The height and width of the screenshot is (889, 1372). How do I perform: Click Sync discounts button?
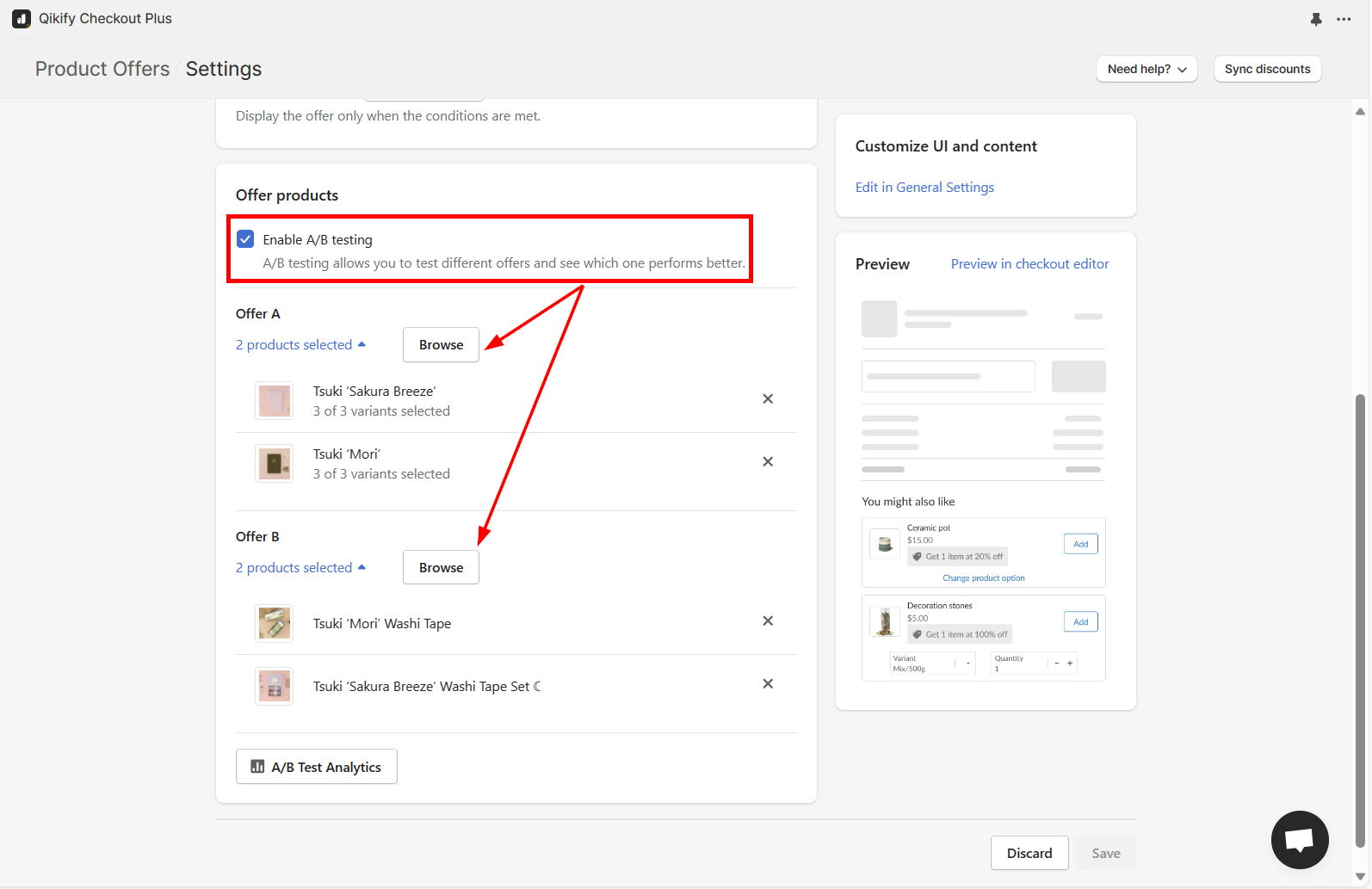[1267, 69]
